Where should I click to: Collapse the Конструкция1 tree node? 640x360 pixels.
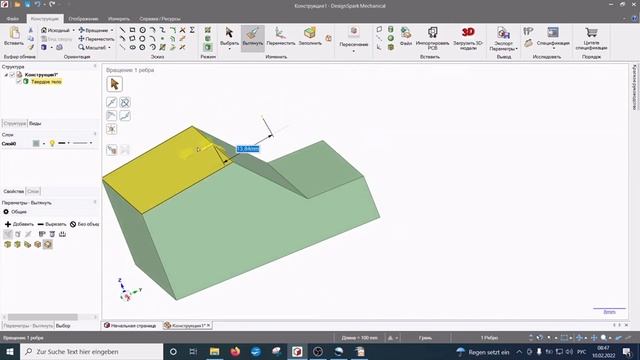click(x=6, y=75)
